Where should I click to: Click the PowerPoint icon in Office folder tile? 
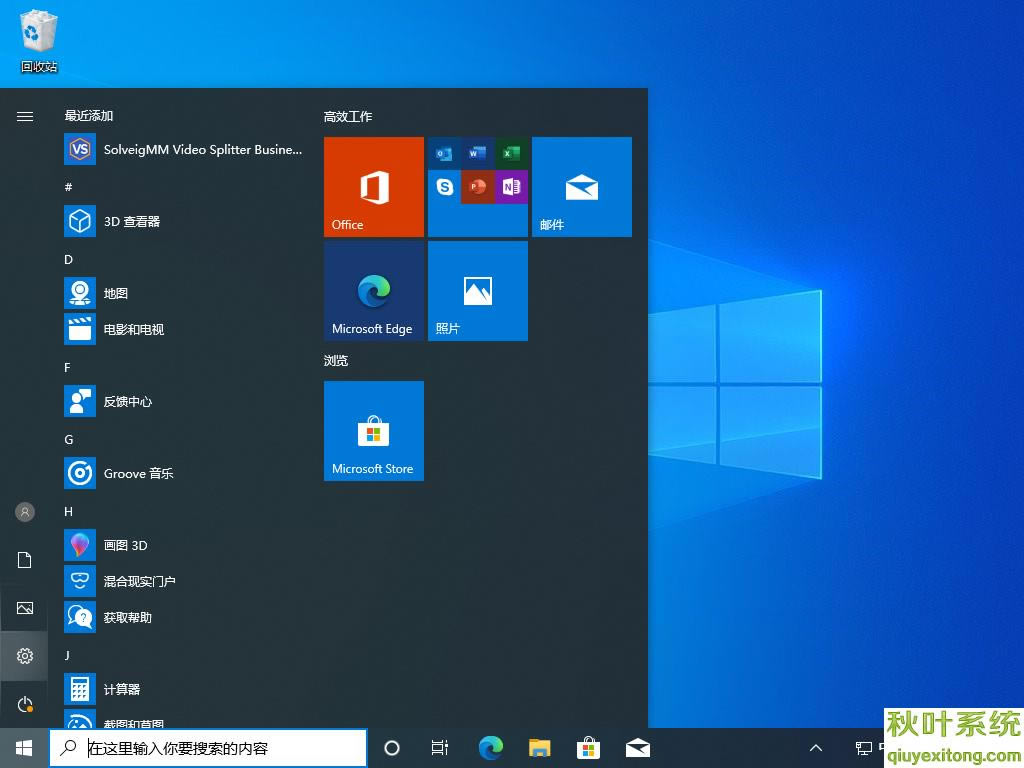477,187
